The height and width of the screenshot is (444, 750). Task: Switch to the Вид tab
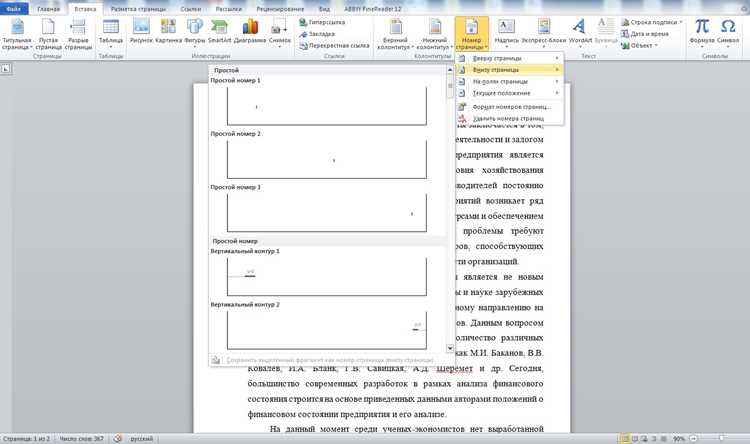[x=324, y=9]
